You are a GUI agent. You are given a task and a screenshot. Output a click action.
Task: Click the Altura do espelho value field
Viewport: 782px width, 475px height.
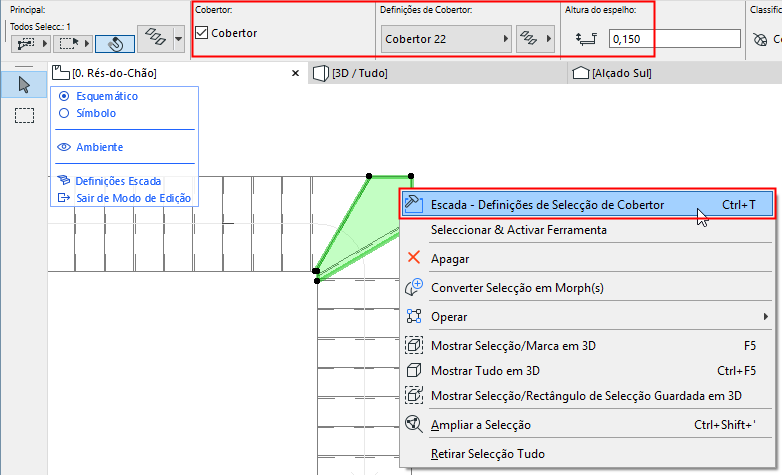(x=674, y=39)
